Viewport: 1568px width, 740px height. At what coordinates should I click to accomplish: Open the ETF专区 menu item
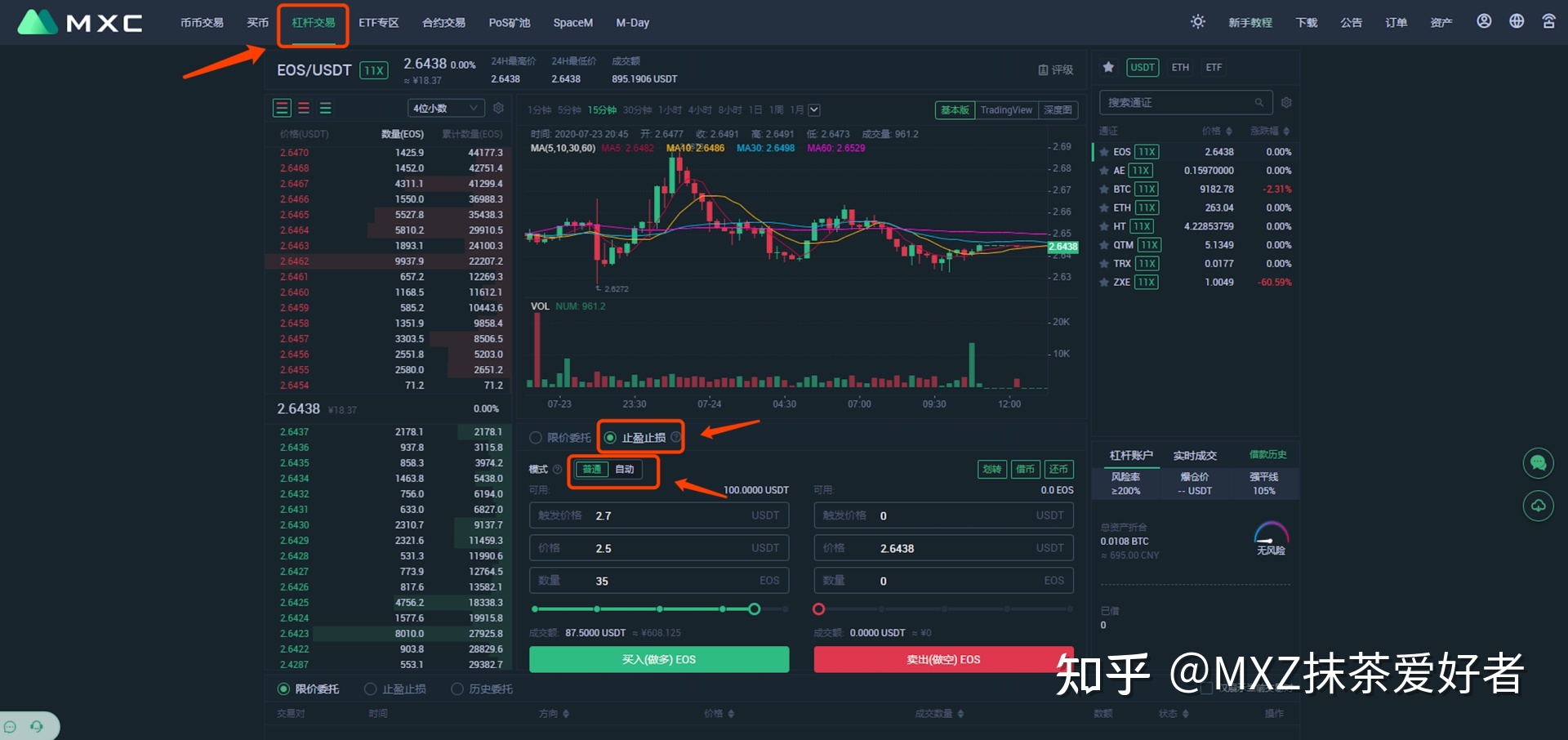click(378, 23)
